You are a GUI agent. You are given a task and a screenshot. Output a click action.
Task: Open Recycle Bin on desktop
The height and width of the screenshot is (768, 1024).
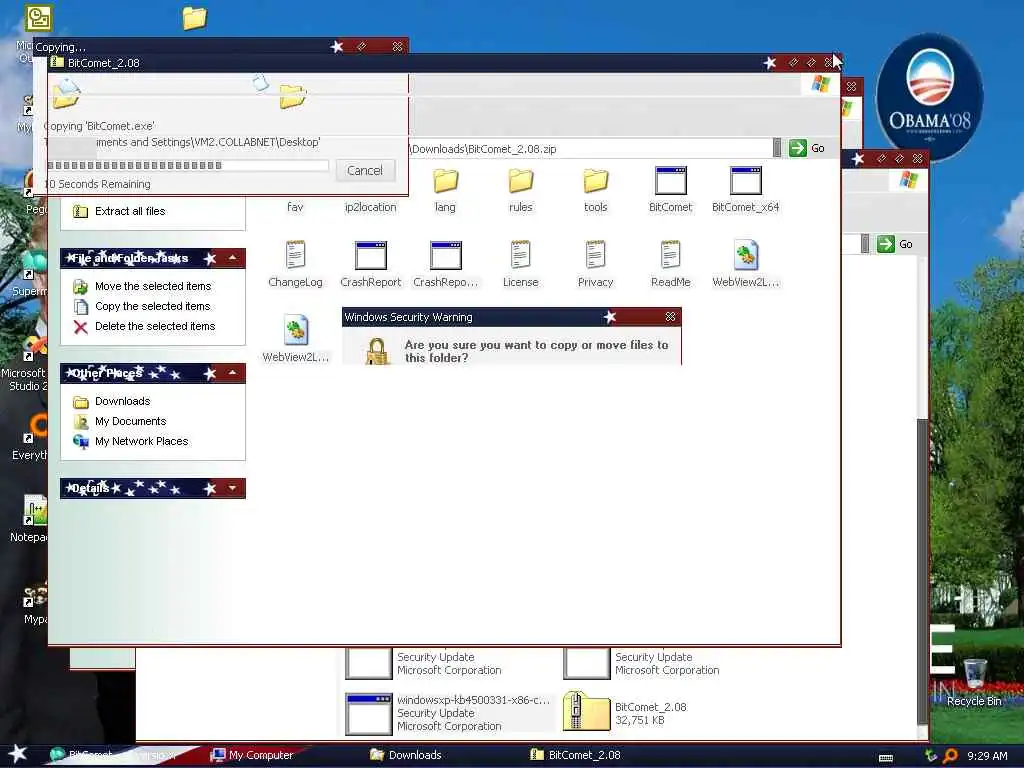pos(974,683)
